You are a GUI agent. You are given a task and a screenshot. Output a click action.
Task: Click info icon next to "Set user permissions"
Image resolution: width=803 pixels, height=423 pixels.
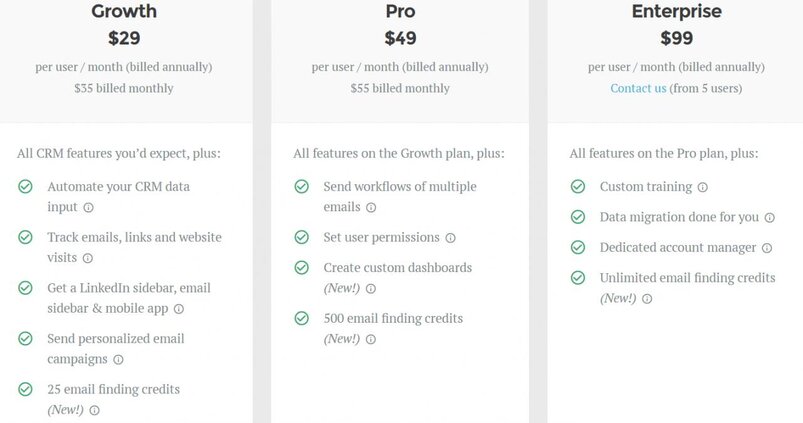click(450, 238)
